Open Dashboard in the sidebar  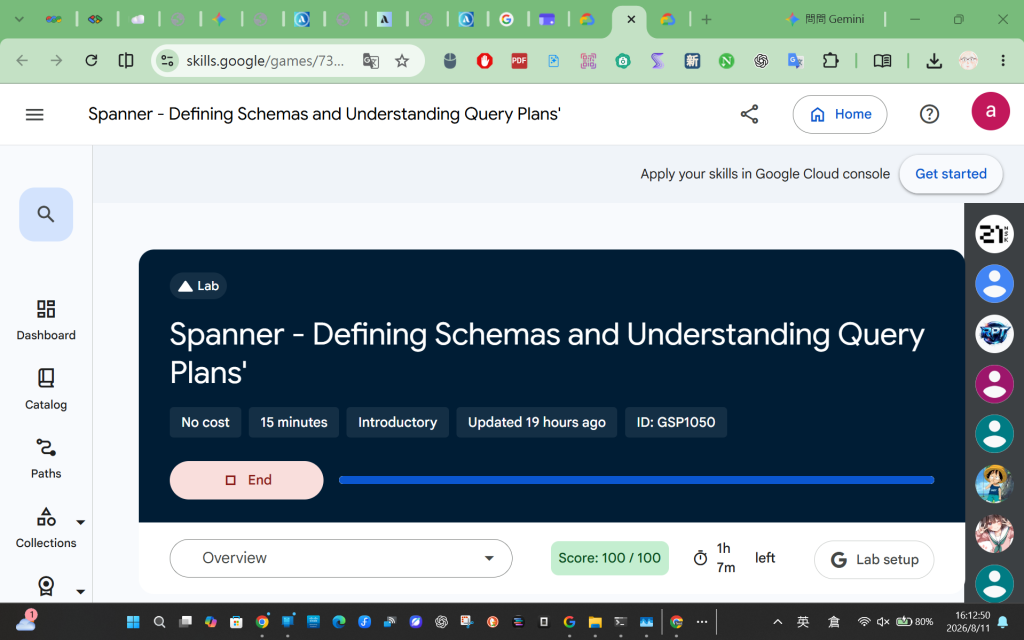tap(46, 320)
